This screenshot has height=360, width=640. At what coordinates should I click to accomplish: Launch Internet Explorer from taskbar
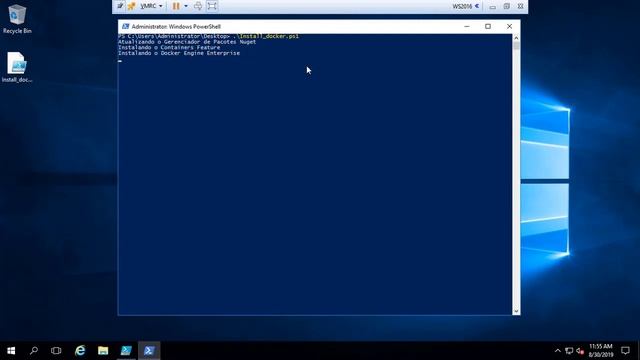tap(80, 351)
